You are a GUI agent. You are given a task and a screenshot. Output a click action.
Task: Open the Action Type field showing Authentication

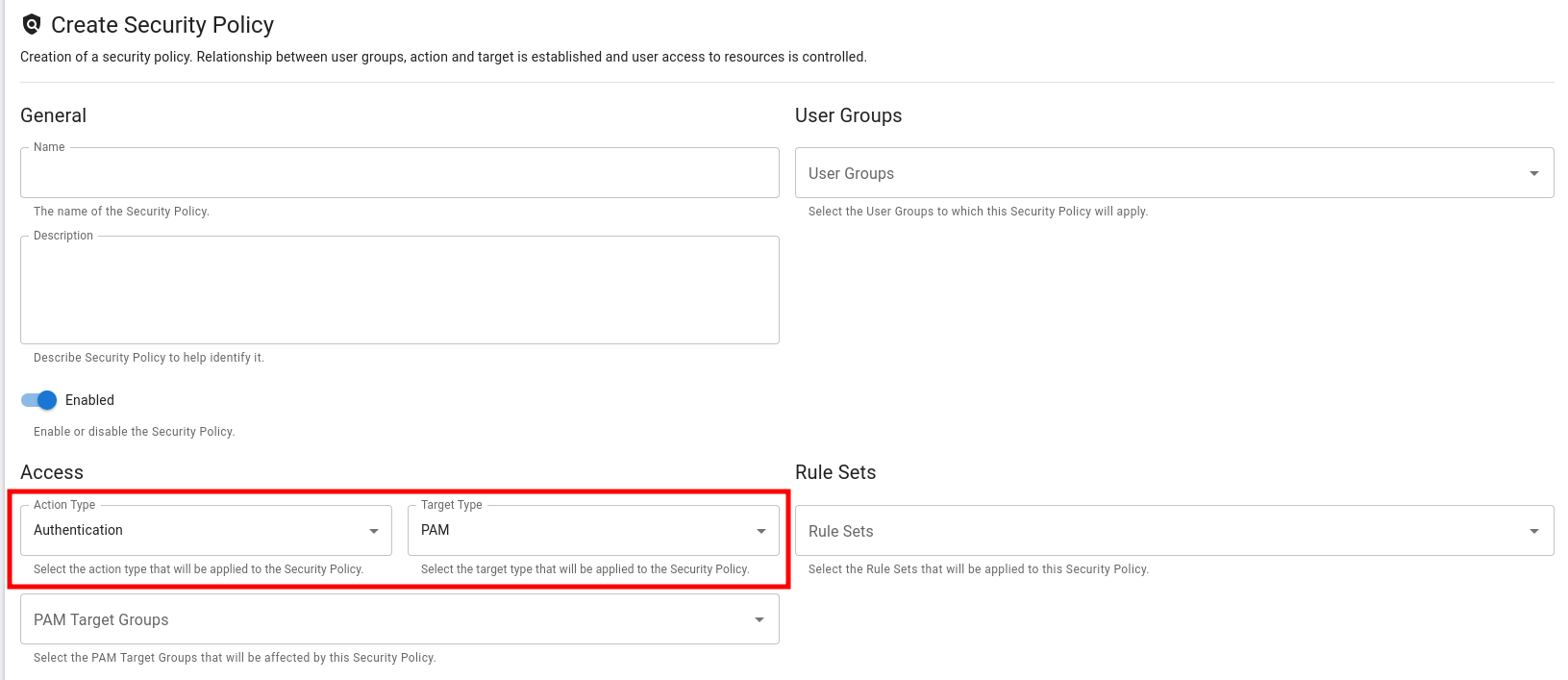tap(192, 530)
